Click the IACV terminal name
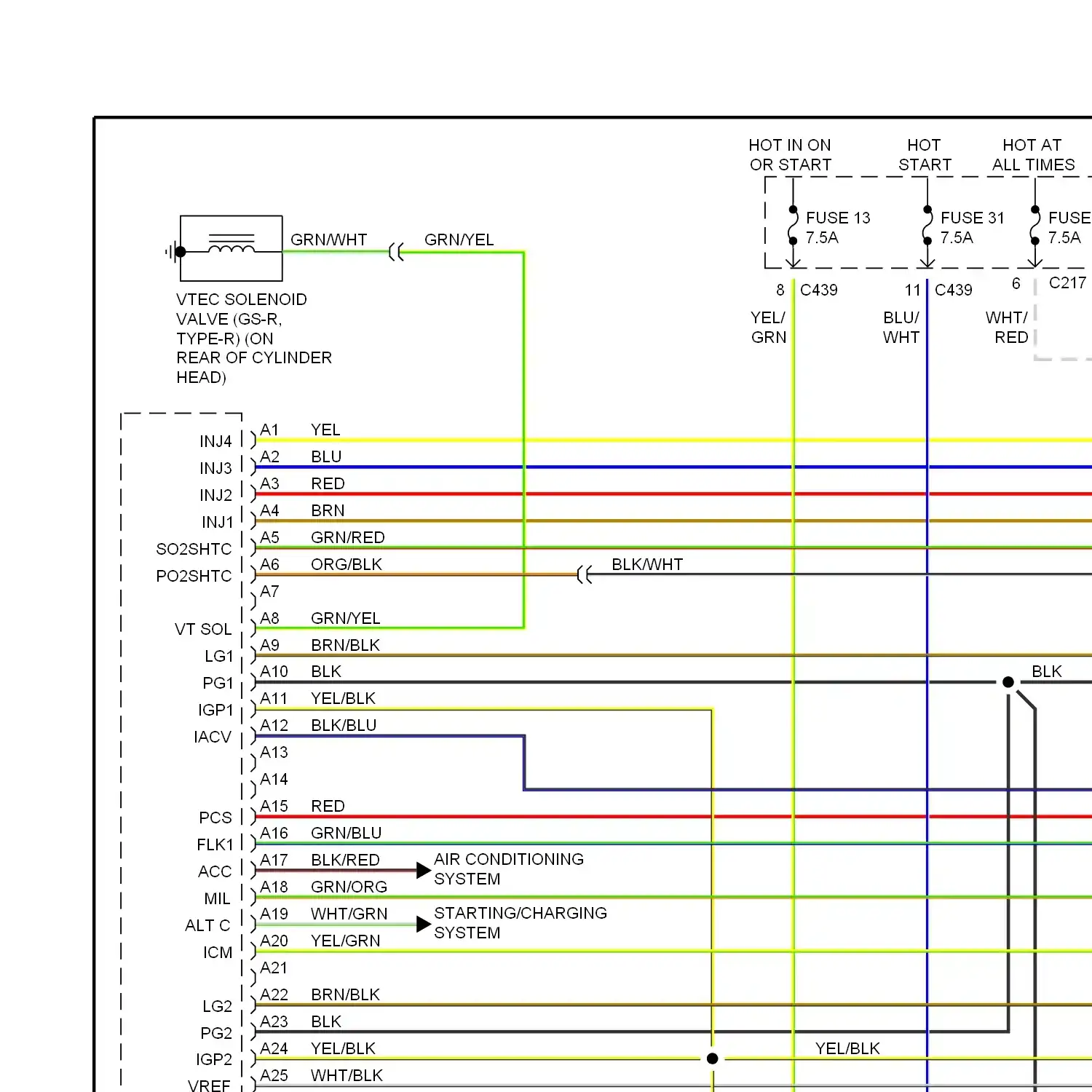 coord(213,737)
